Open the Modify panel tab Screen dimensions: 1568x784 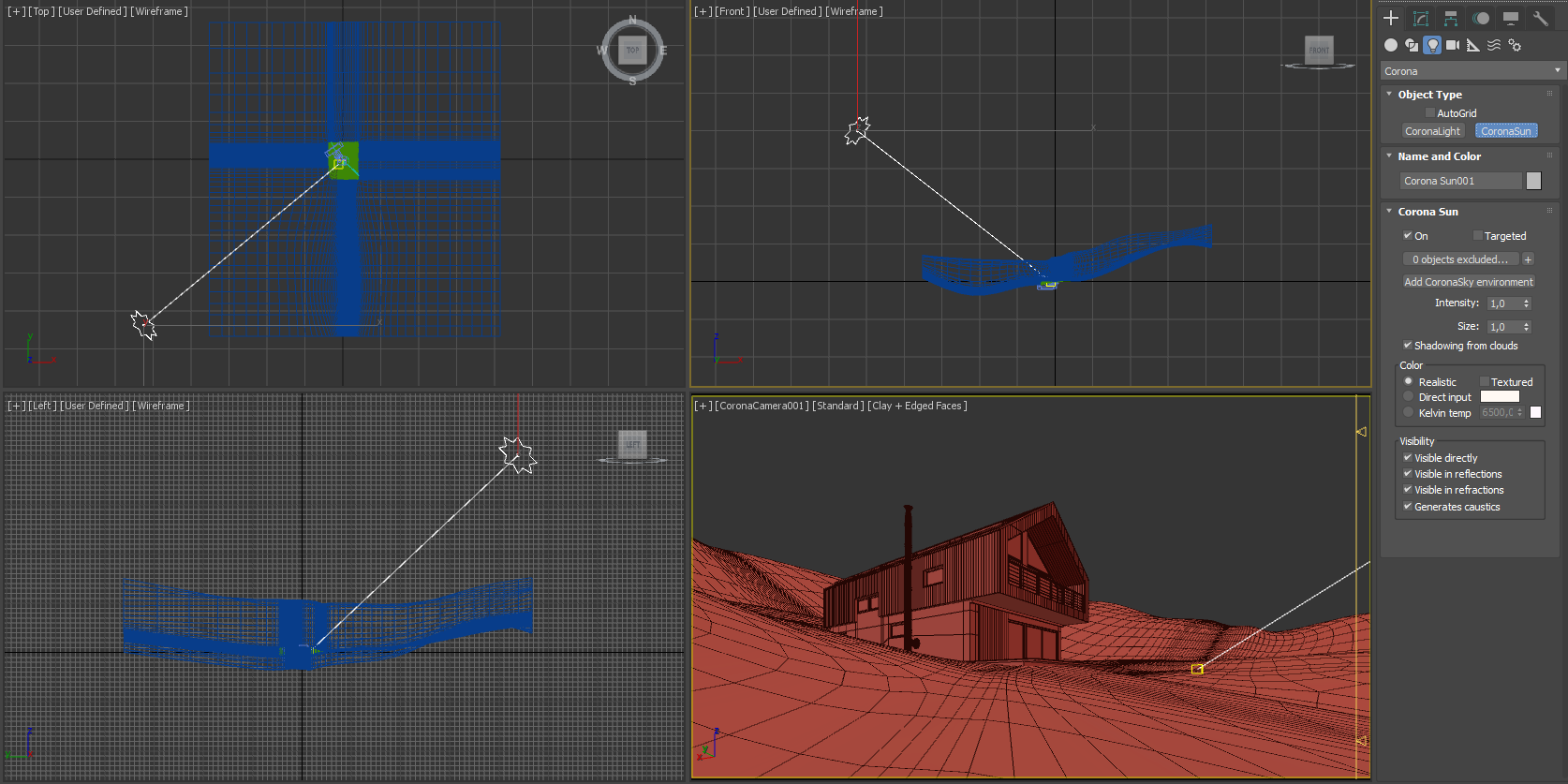[x=1421, y=19]
